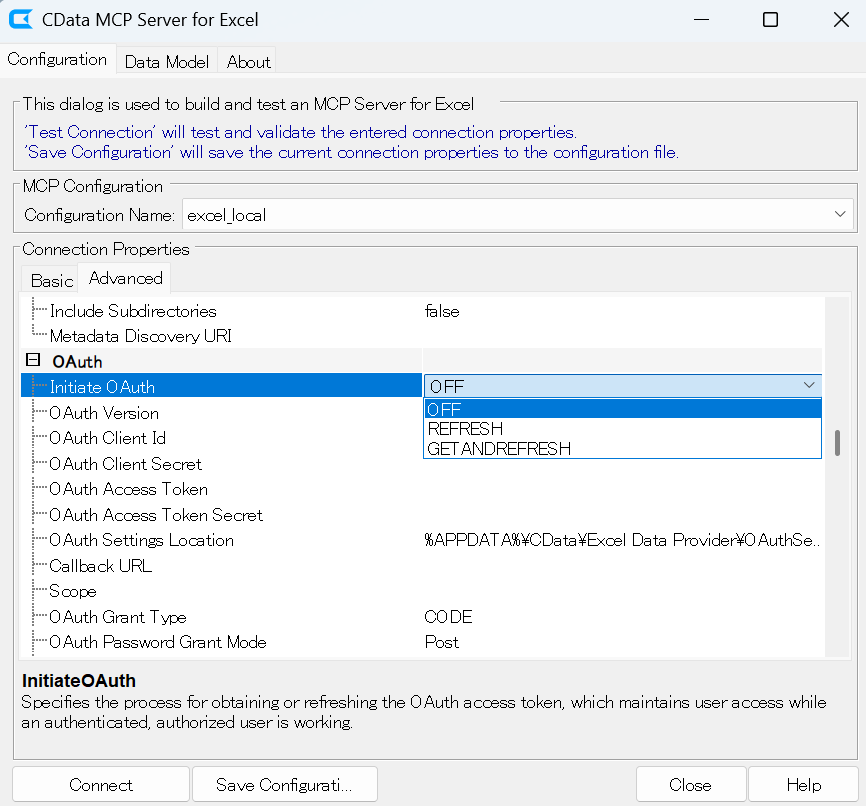The height and width of the screenshot is (806, 866).
Task: Open the About tab
Action: tap(249, 61)
